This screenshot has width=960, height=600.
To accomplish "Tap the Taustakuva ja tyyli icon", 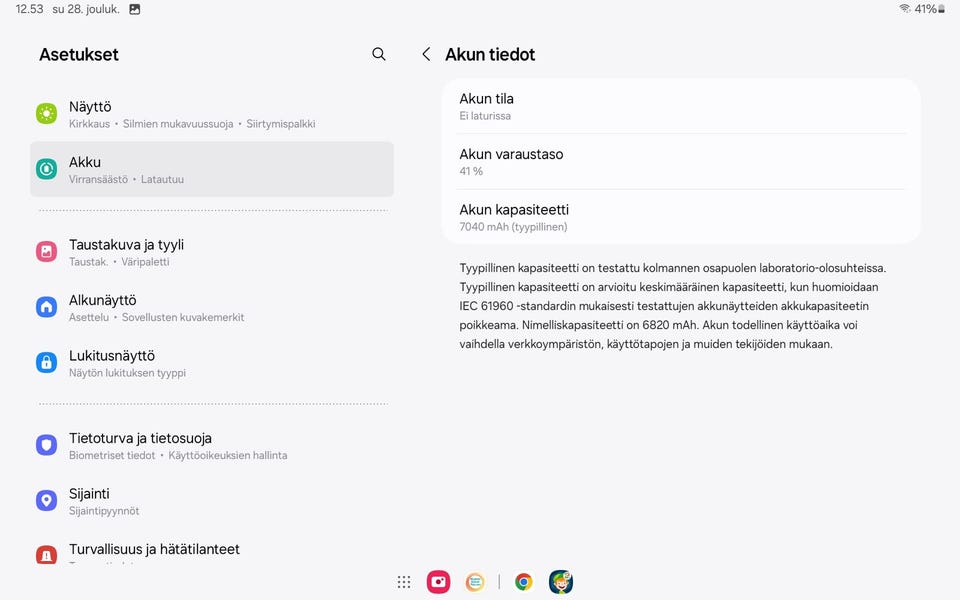I will pyautogui.click(x=47, y=252).
